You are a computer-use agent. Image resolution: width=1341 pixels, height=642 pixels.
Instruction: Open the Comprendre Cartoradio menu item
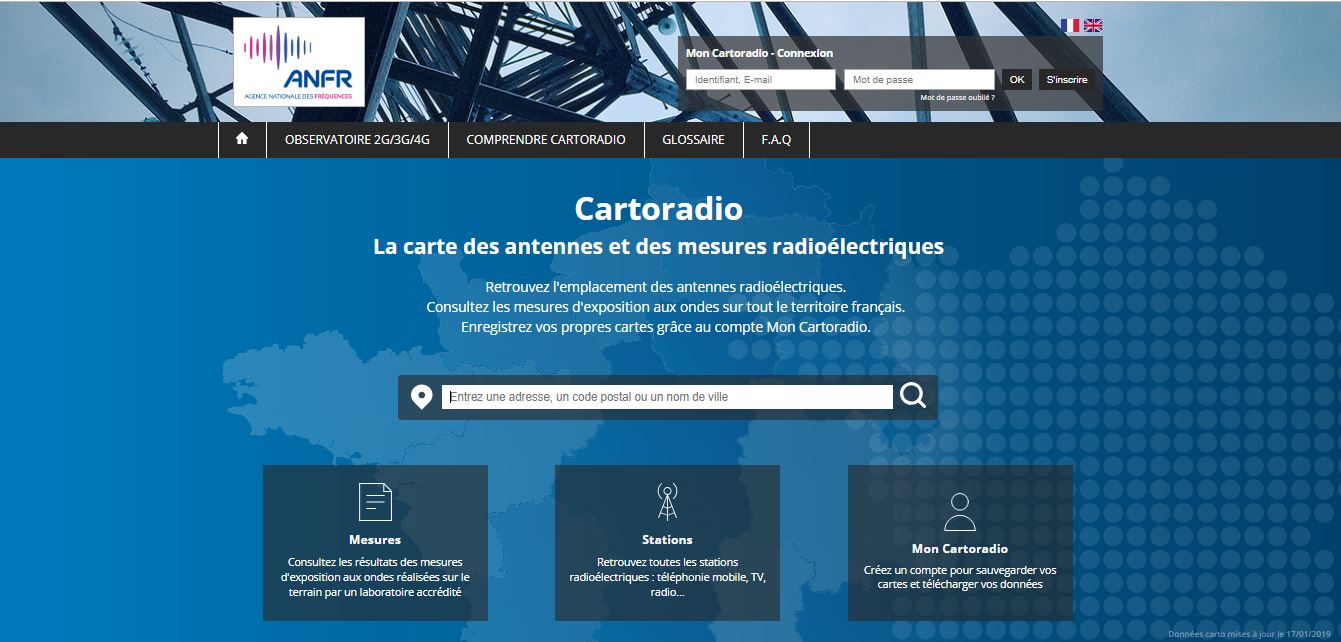coord(546,140)
